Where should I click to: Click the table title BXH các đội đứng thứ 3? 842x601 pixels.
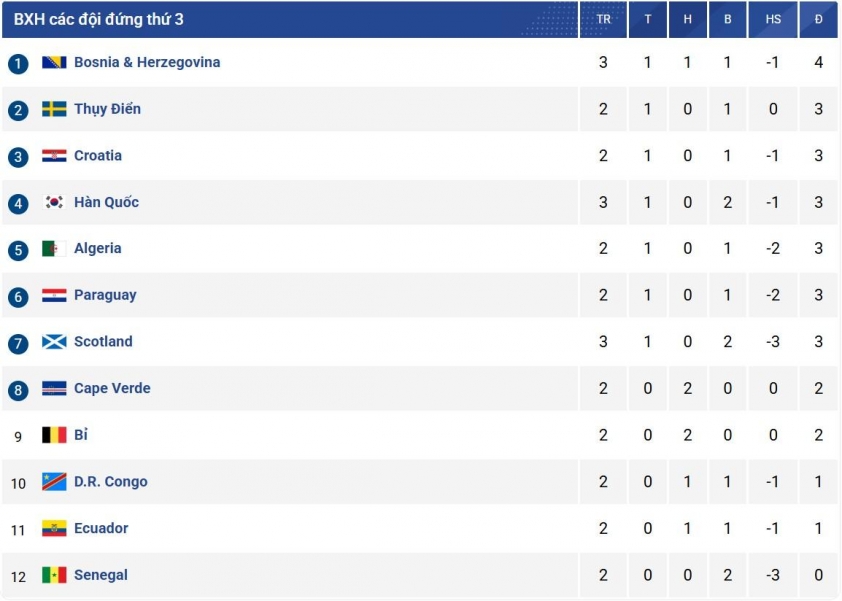pos(99,19)
